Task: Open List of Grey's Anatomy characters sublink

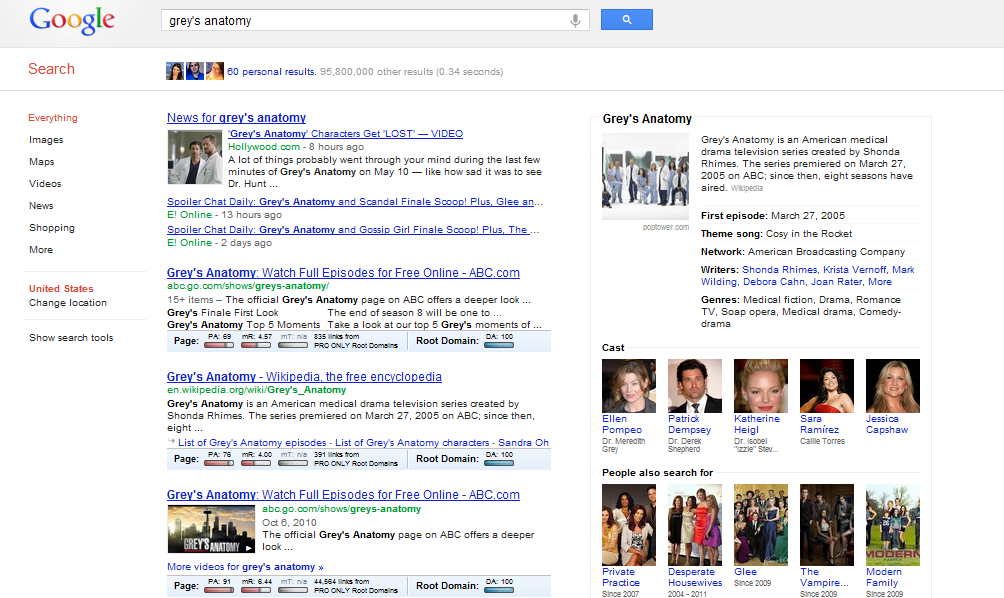Action: tap(412, 443)
